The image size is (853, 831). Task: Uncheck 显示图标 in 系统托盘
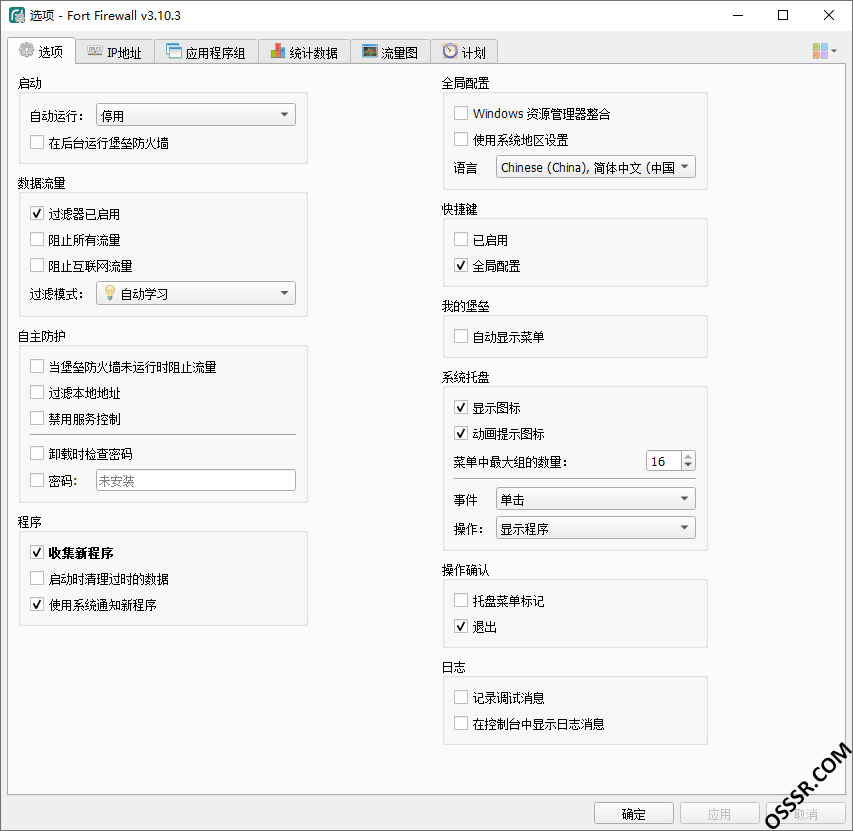(x=461, y=407)
